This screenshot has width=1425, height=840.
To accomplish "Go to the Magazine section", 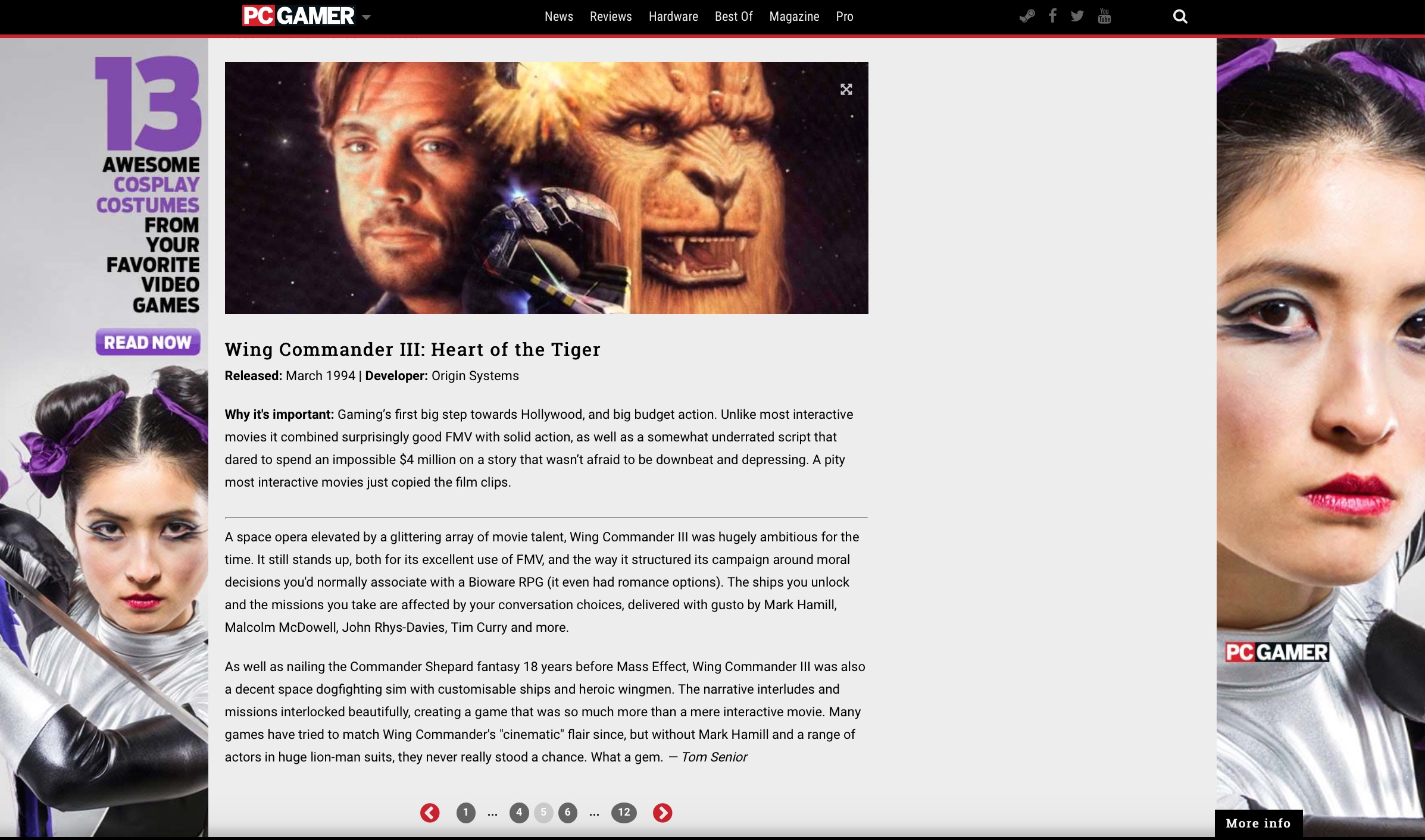I will coord(794,17).
